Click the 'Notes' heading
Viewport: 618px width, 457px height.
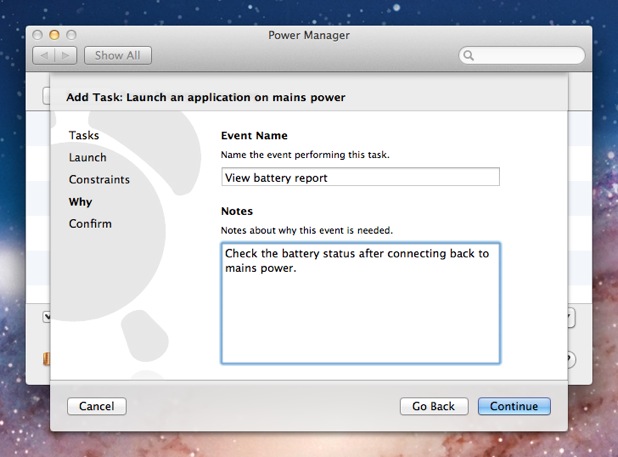pyautogui.click(x=237, y=211)
